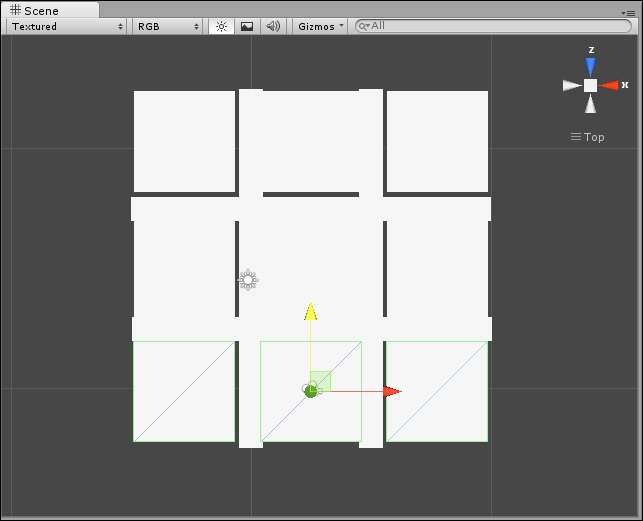Open the Textured draw mode dropdown
Screen dimensions: 643x521
point(67,27)
